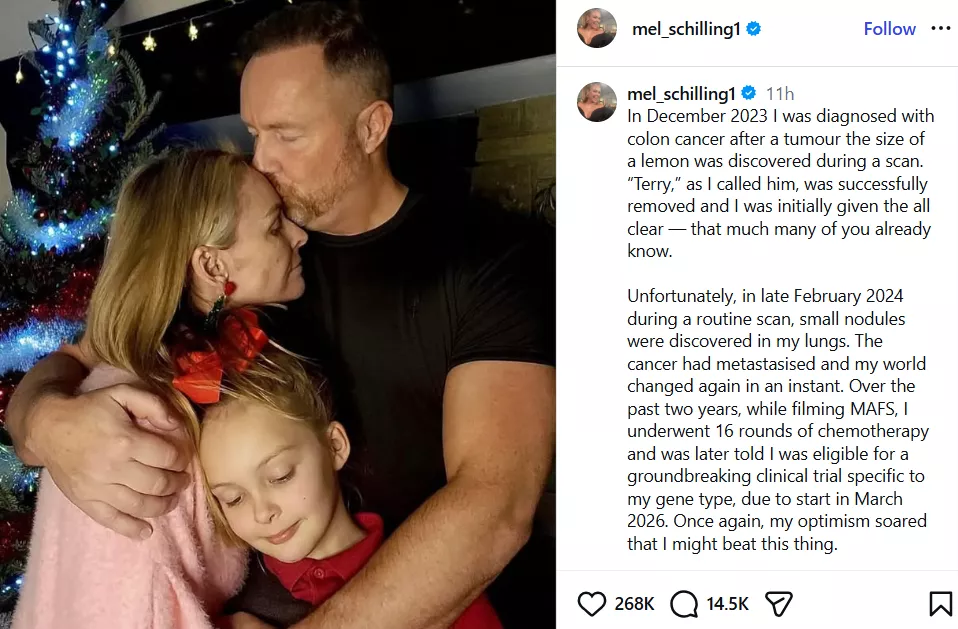Follow mel_schilling1
Viewport: 958px width, 629px height.
tap(889, 29)
